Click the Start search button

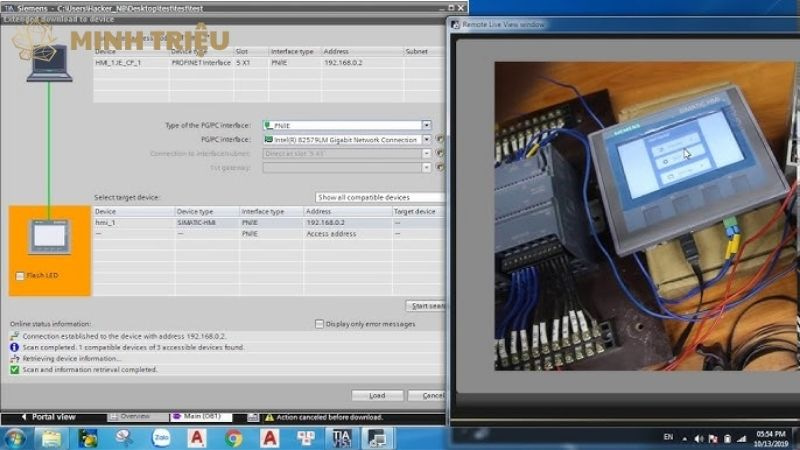426,305
